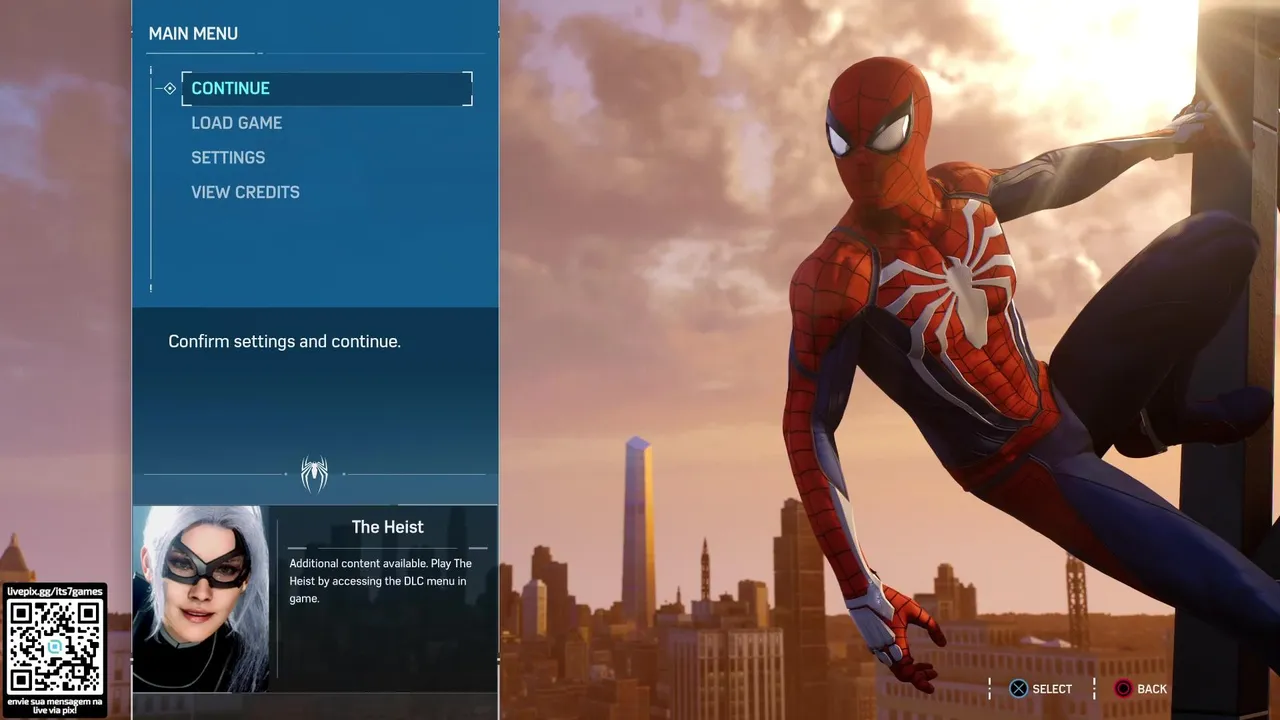Open the Black Cat portrait thumbnail
Image resolution: width=1280 pixels, height=720 pixels.
click(202, 599)
